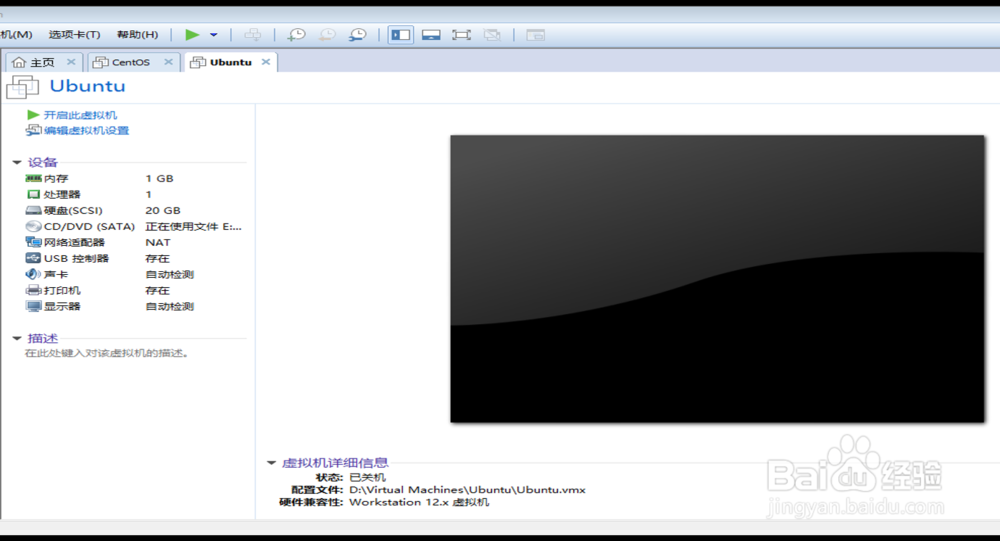Screen dimensions: 1000x541
Task: Enter full screen mode icon
Action: tap(461, 35)
